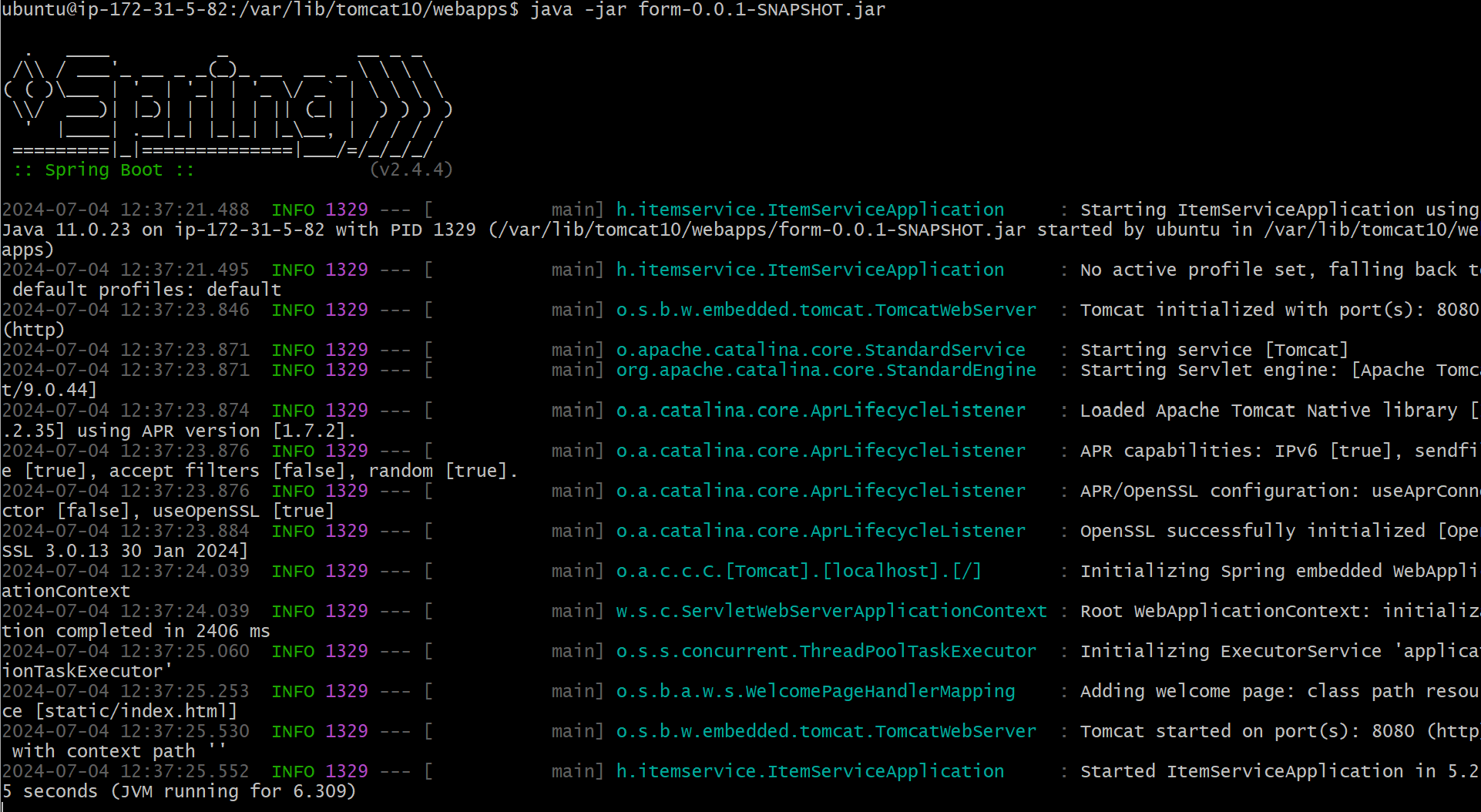The image size is (1481, 812).
Task: Click 'Java 11.0.23 on ip-172-31-5-82' text
Action: click(163, 230)
